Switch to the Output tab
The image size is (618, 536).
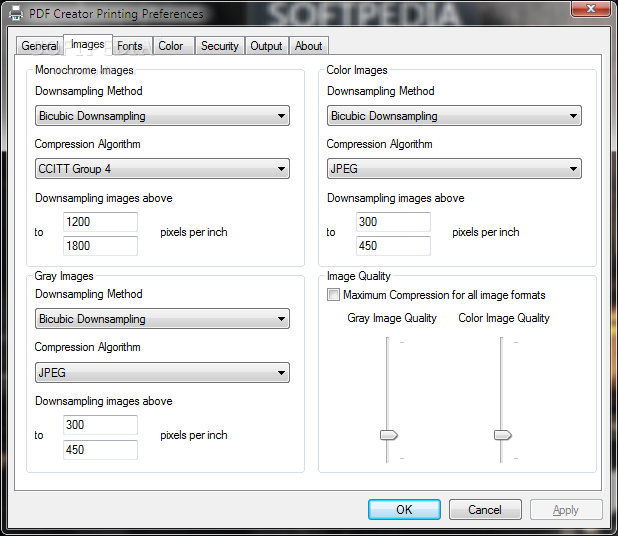[266, 46]
